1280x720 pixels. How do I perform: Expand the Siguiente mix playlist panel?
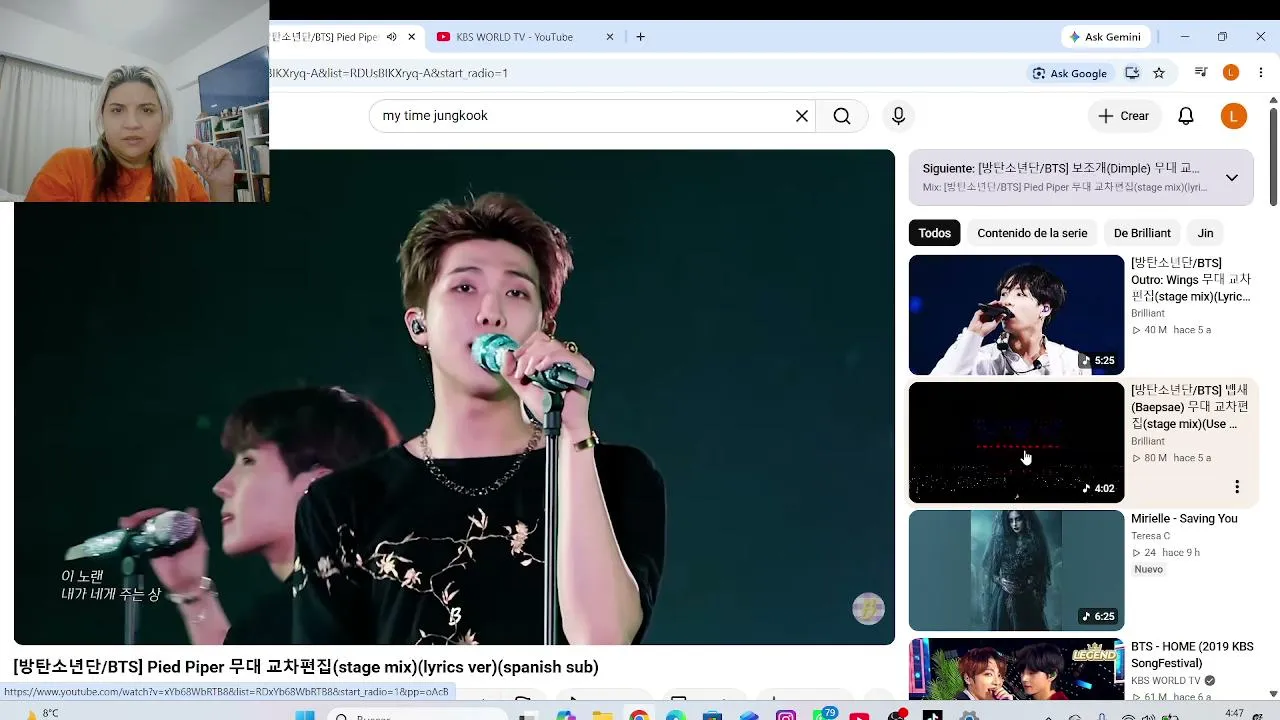(x=1232, y=178)
